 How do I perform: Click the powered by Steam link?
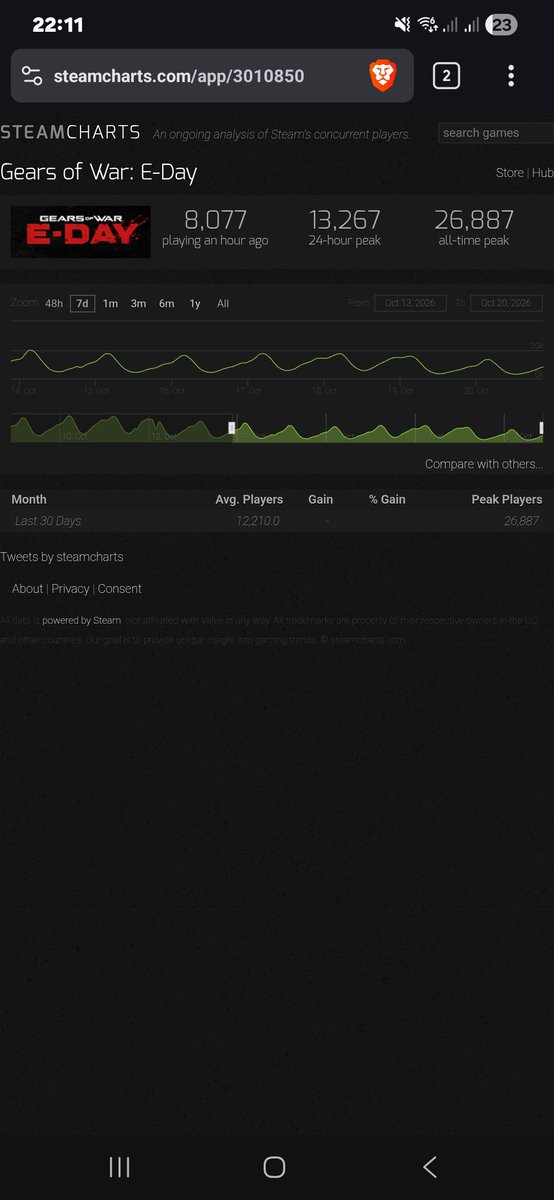(81, 621)
